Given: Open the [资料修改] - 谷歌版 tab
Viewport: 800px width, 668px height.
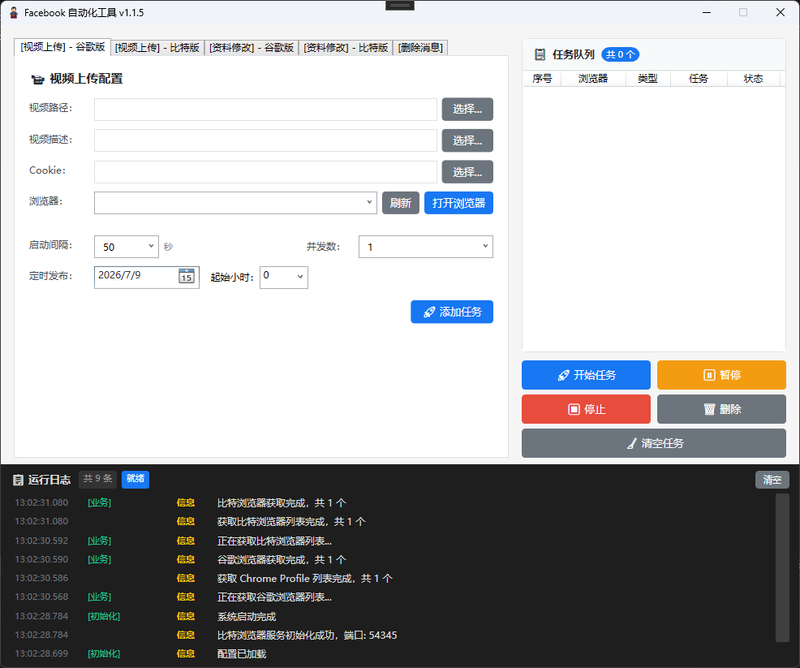Looking at the screenshot, I should tap(252, 47).
